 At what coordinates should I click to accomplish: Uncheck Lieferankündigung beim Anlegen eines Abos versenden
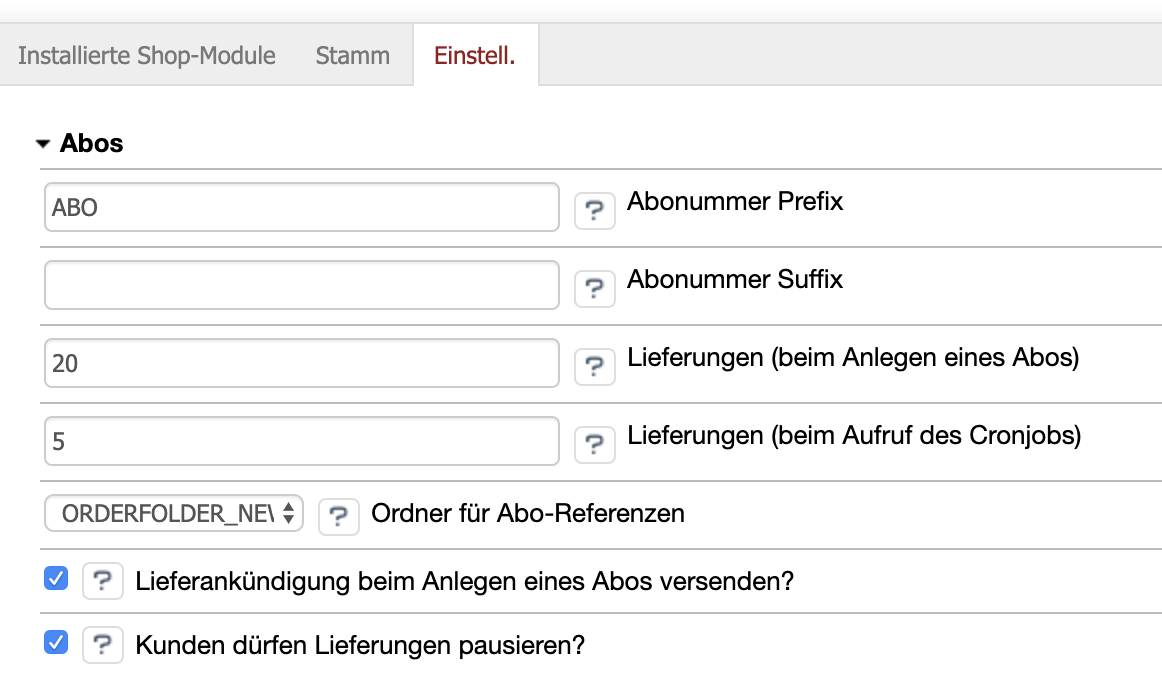56,578
